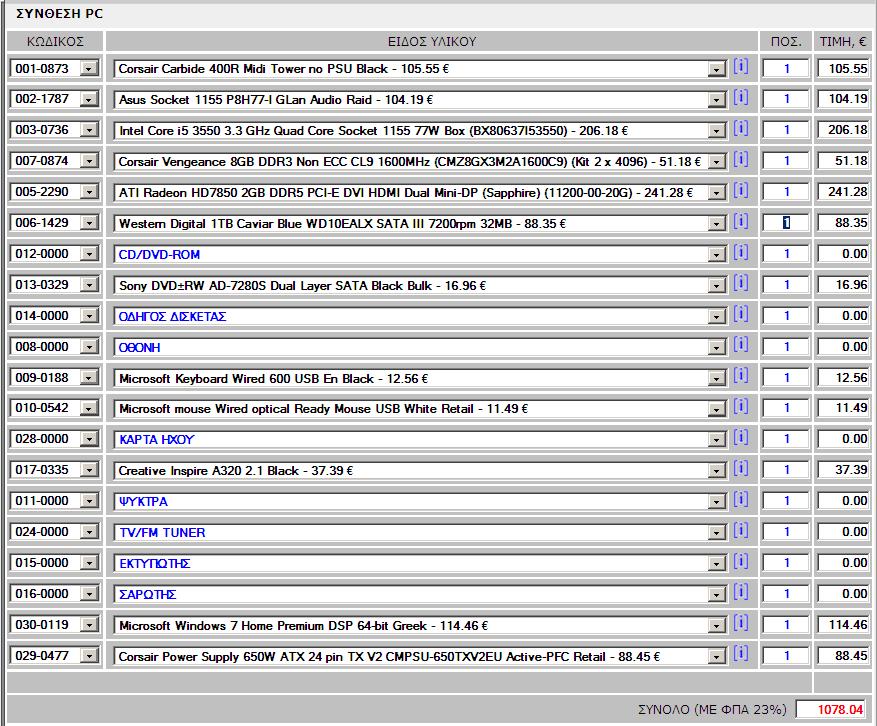Click price field showing 241.28
This screenshot has width=877, height=726.
point(843,192)
